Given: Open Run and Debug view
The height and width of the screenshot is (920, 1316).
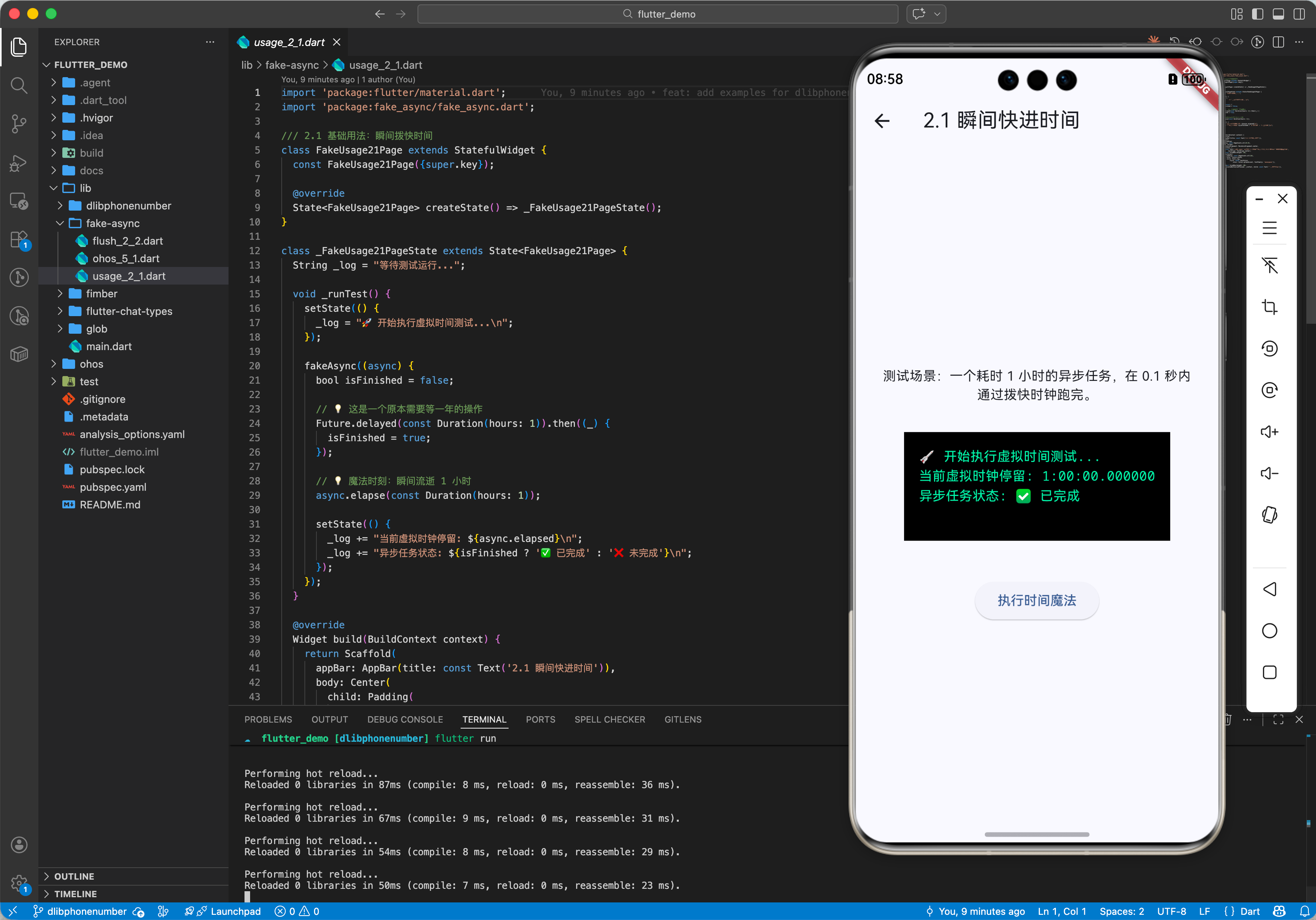Looking at the screenshot, I should coord(19,163).
